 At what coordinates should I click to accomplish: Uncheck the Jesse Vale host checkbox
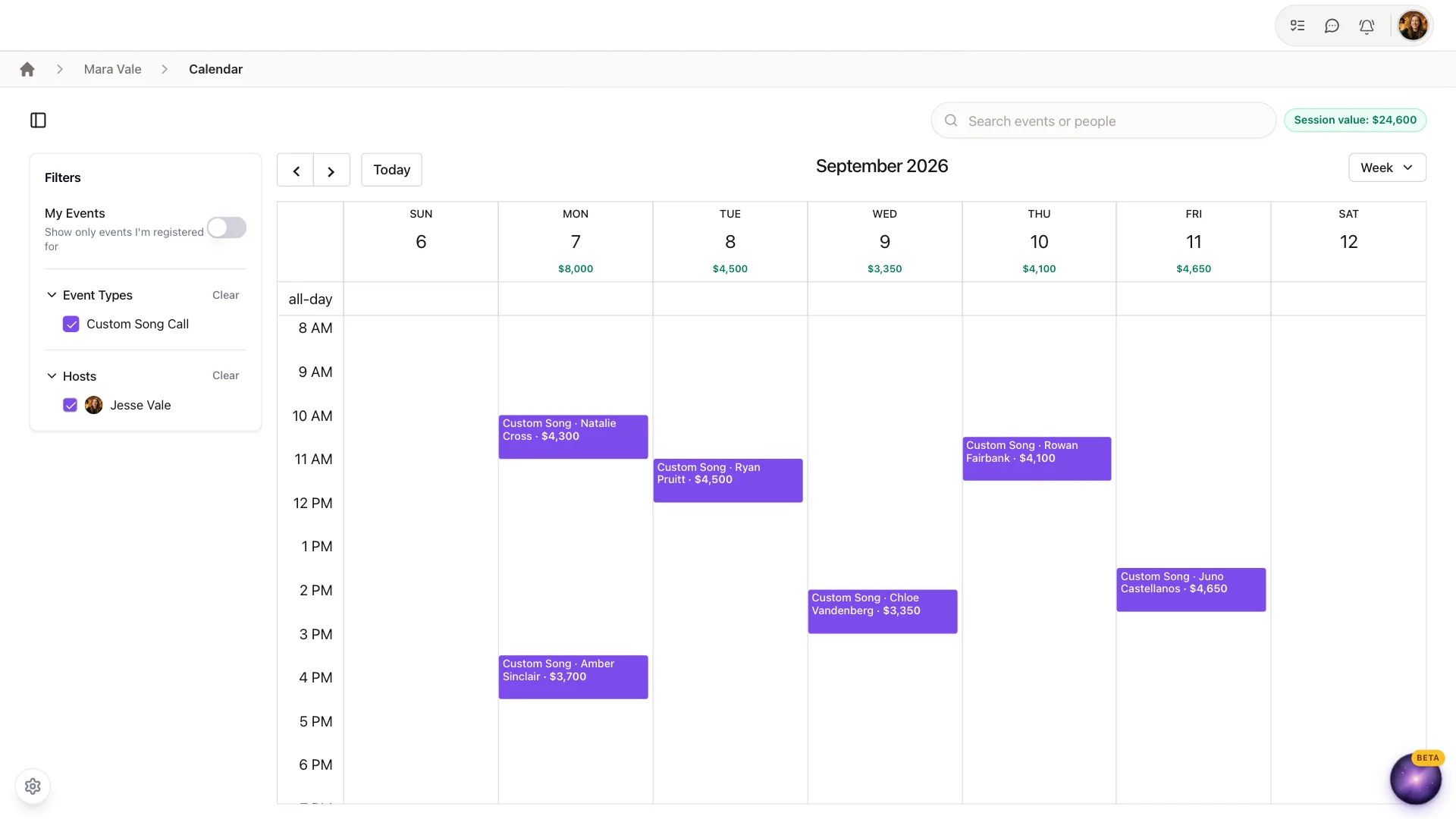(x=71, y=405)
